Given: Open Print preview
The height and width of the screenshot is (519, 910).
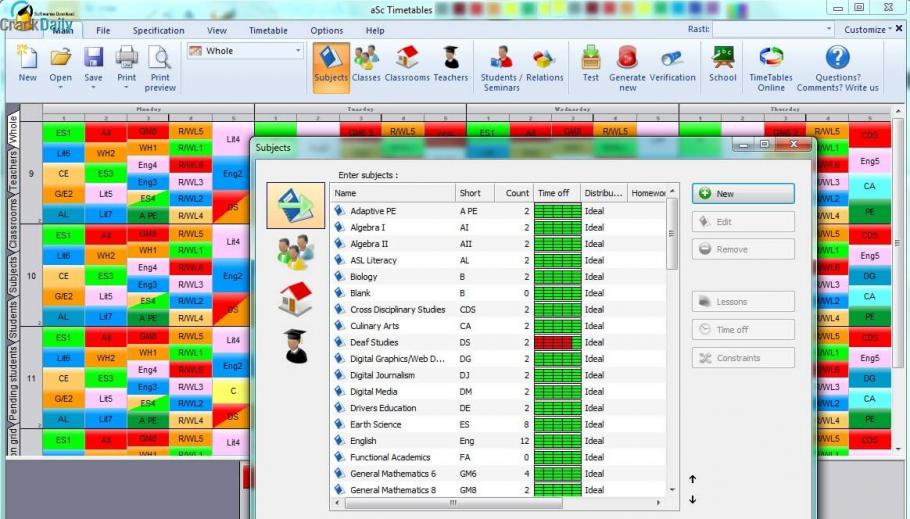Looking at the screenshot, I should [160, 69].
